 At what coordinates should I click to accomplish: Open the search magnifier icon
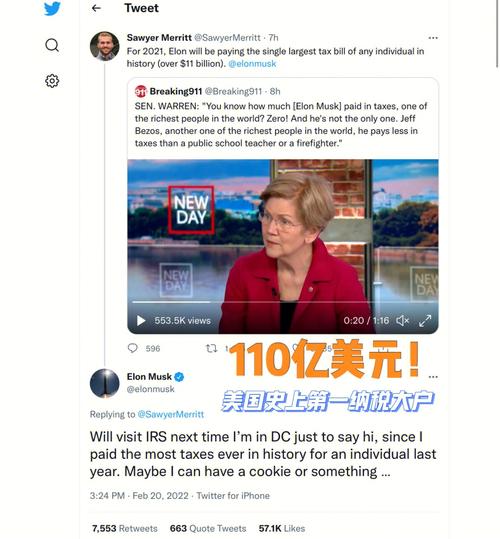pos(52,45)
